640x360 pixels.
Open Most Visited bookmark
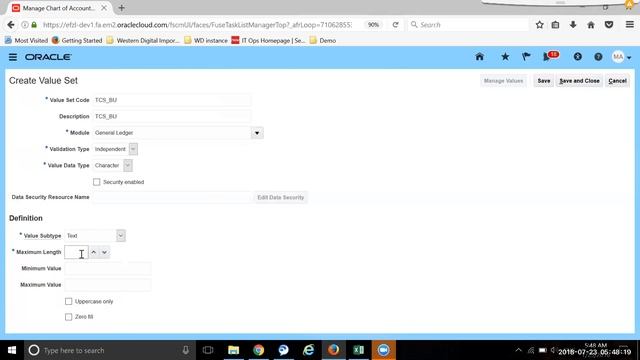click(x=26, y=40)
